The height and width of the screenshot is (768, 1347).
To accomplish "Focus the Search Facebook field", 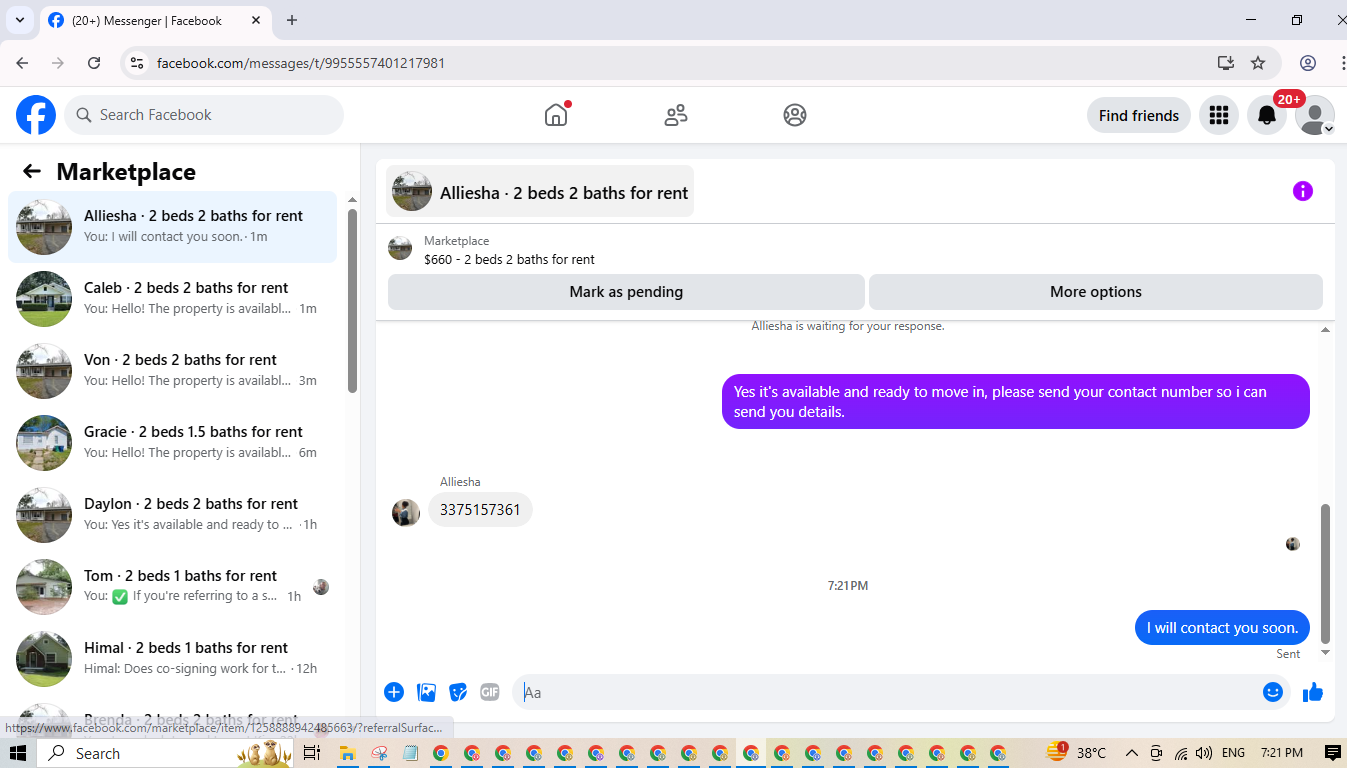I will (204, 115).
